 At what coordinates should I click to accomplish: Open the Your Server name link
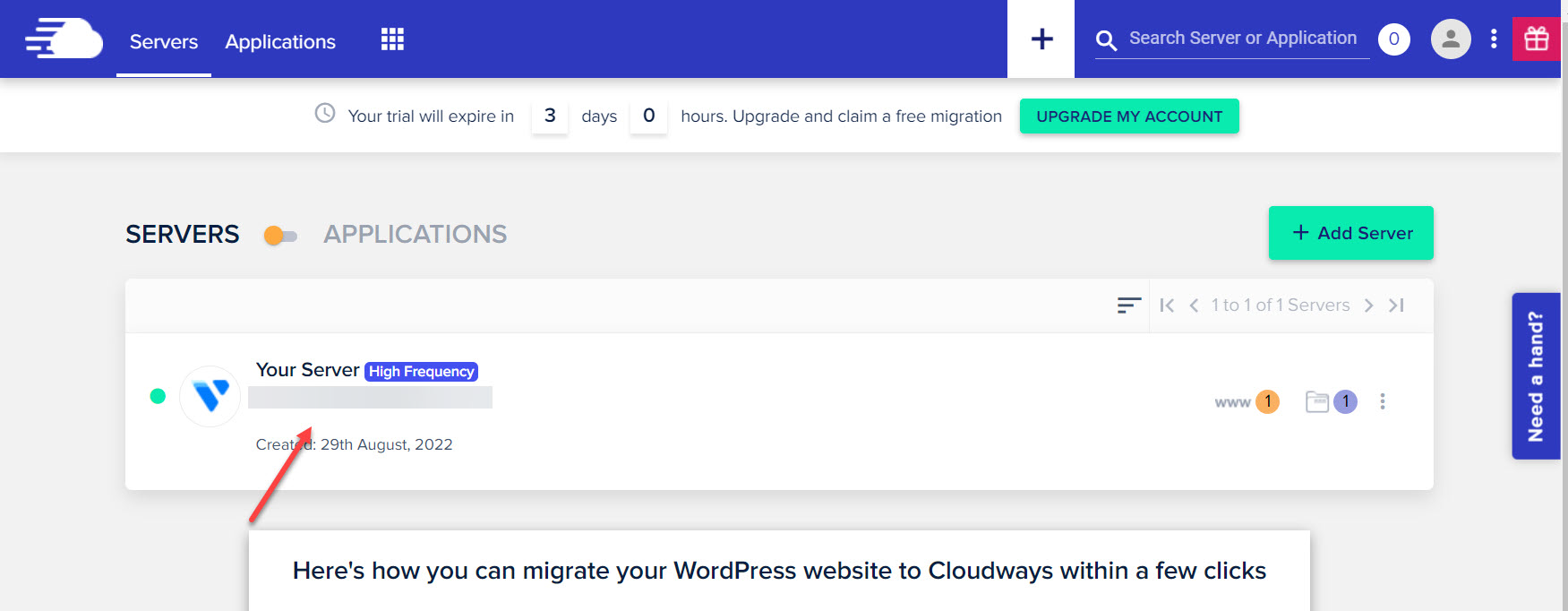click(308, 370)
